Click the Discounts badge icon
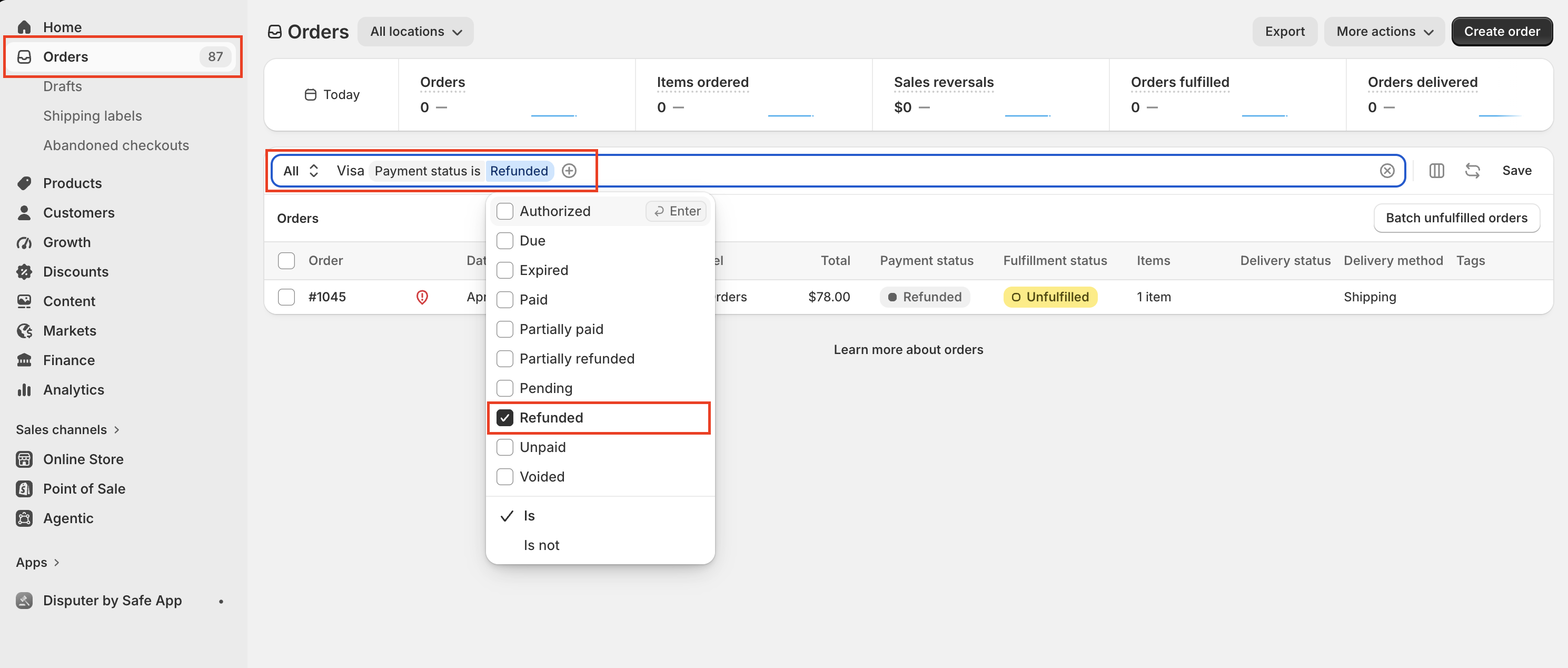Image resolution: width=1568 pixels, height=668 pixels. point(24,272)
